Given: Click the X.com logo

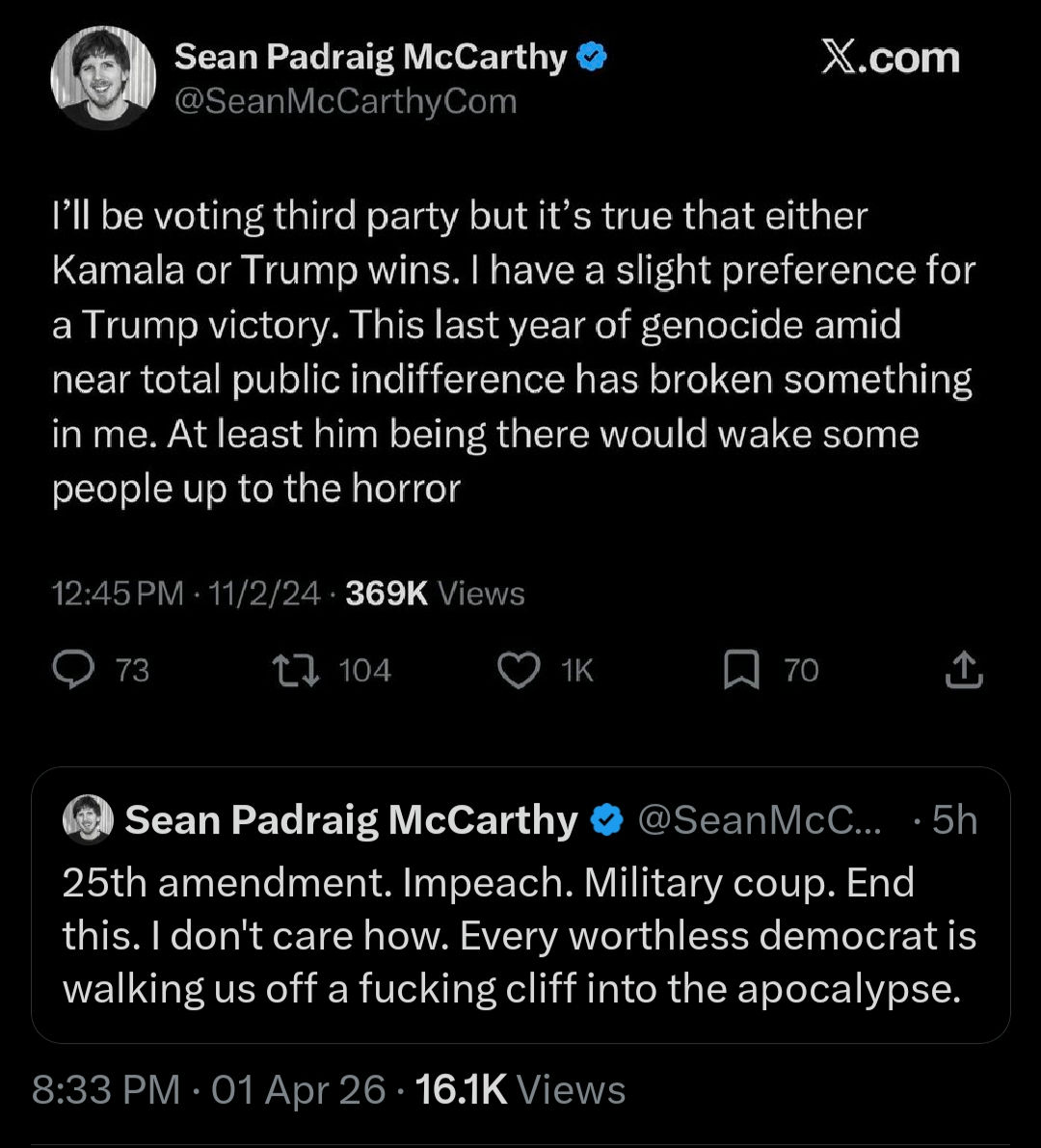Looking at the screenshot, I should pyautogui.click(x=890, y=58).
